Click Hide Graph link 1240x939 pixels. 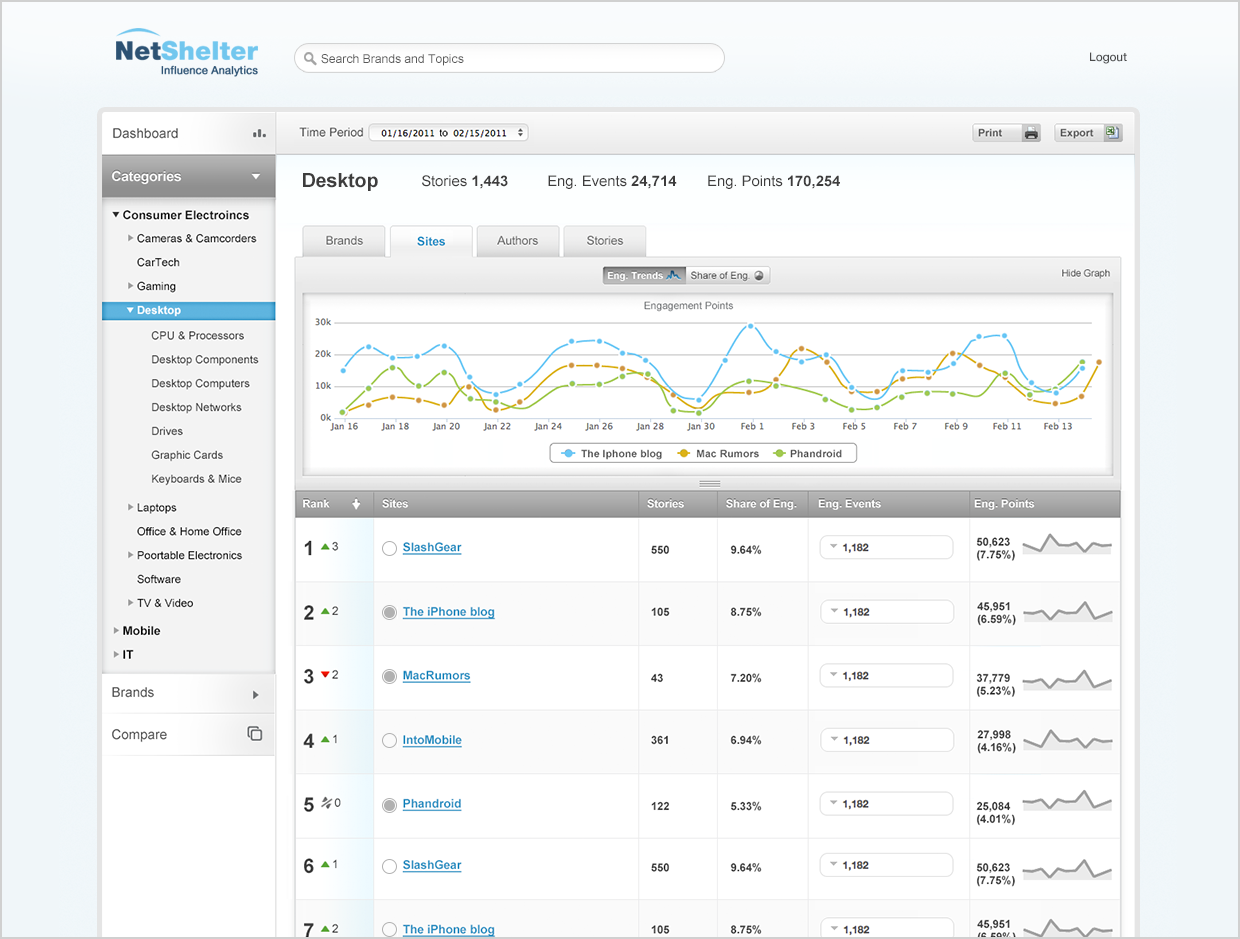[x=1086, y=273]
